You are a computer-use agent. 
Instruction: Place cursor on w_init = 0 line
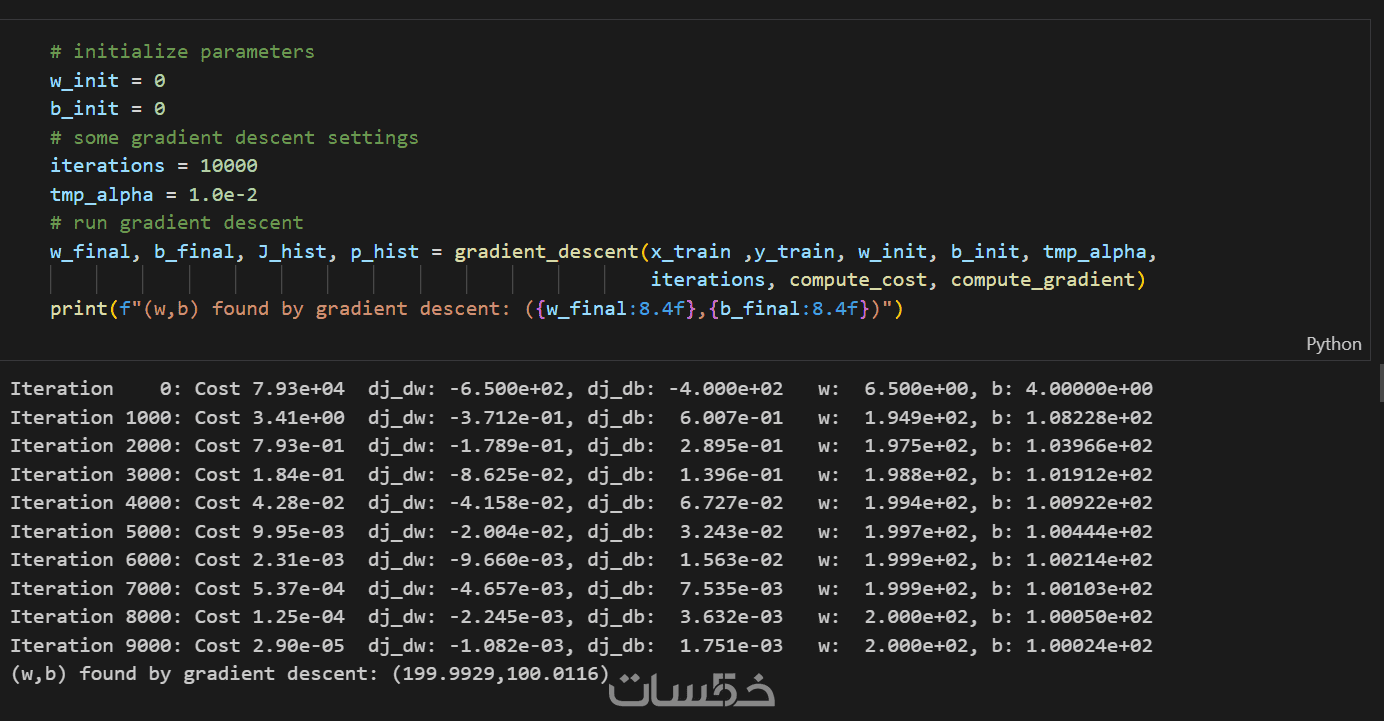coord(108,80)
